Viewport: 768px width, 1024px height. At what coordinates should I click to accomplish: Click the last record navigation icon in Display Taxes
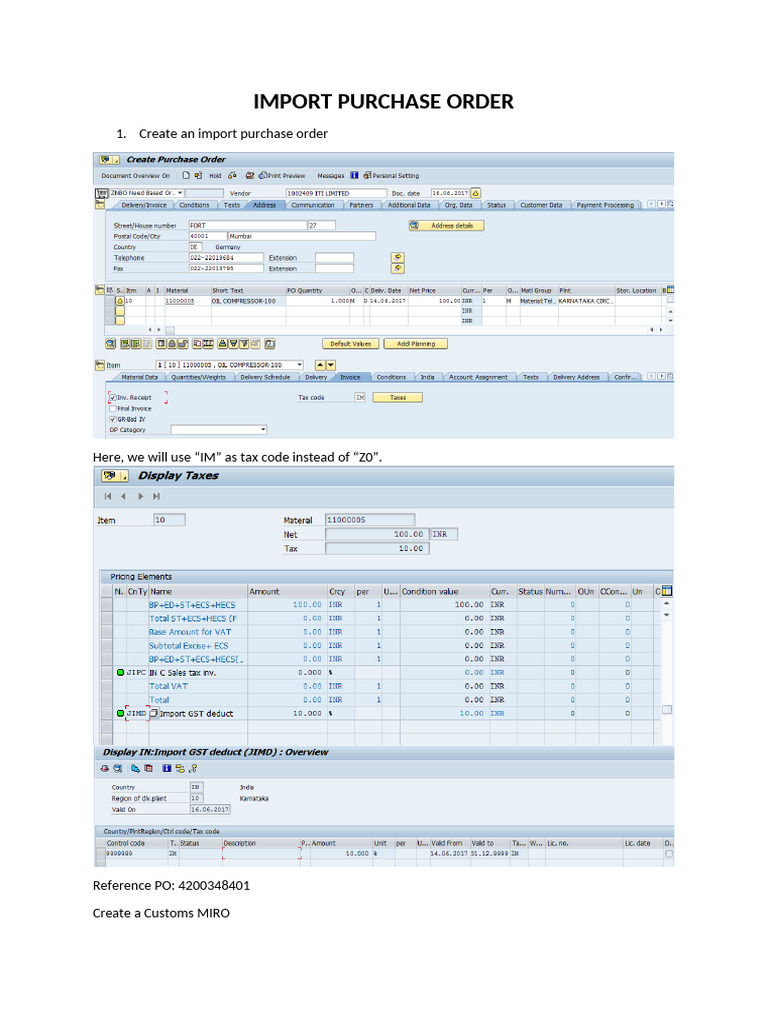click(x=157, y=496)
